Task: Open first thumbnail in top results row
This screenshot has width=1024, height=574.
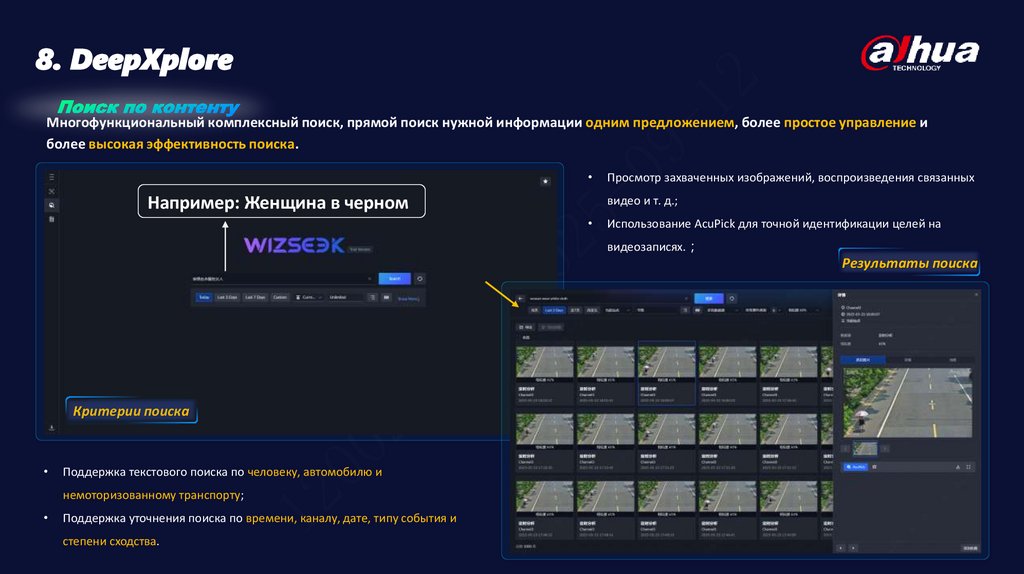Action: coord(545,362)
